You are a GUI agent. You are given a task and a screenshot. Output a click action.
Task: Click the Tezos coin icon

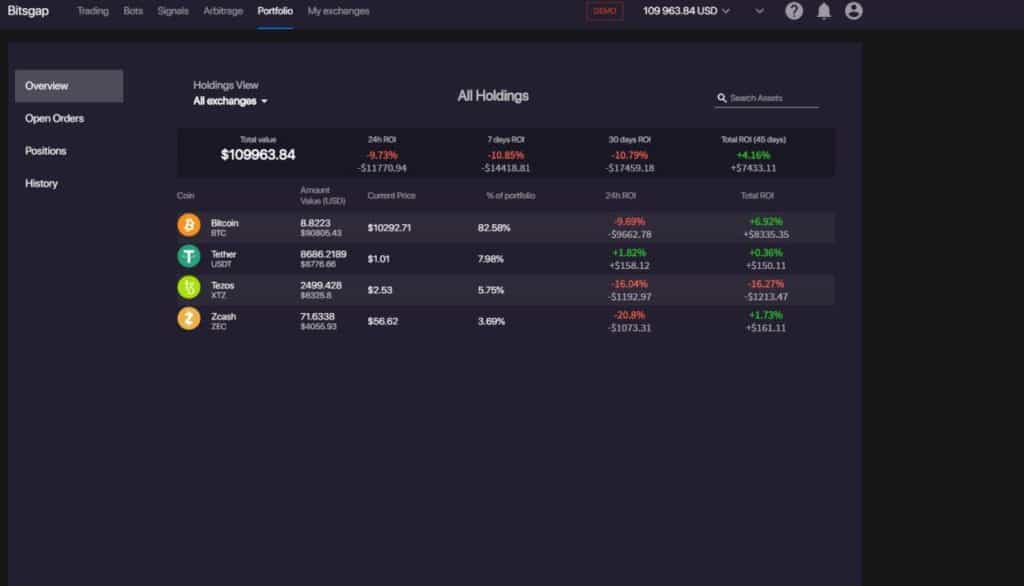click(189, 287)
